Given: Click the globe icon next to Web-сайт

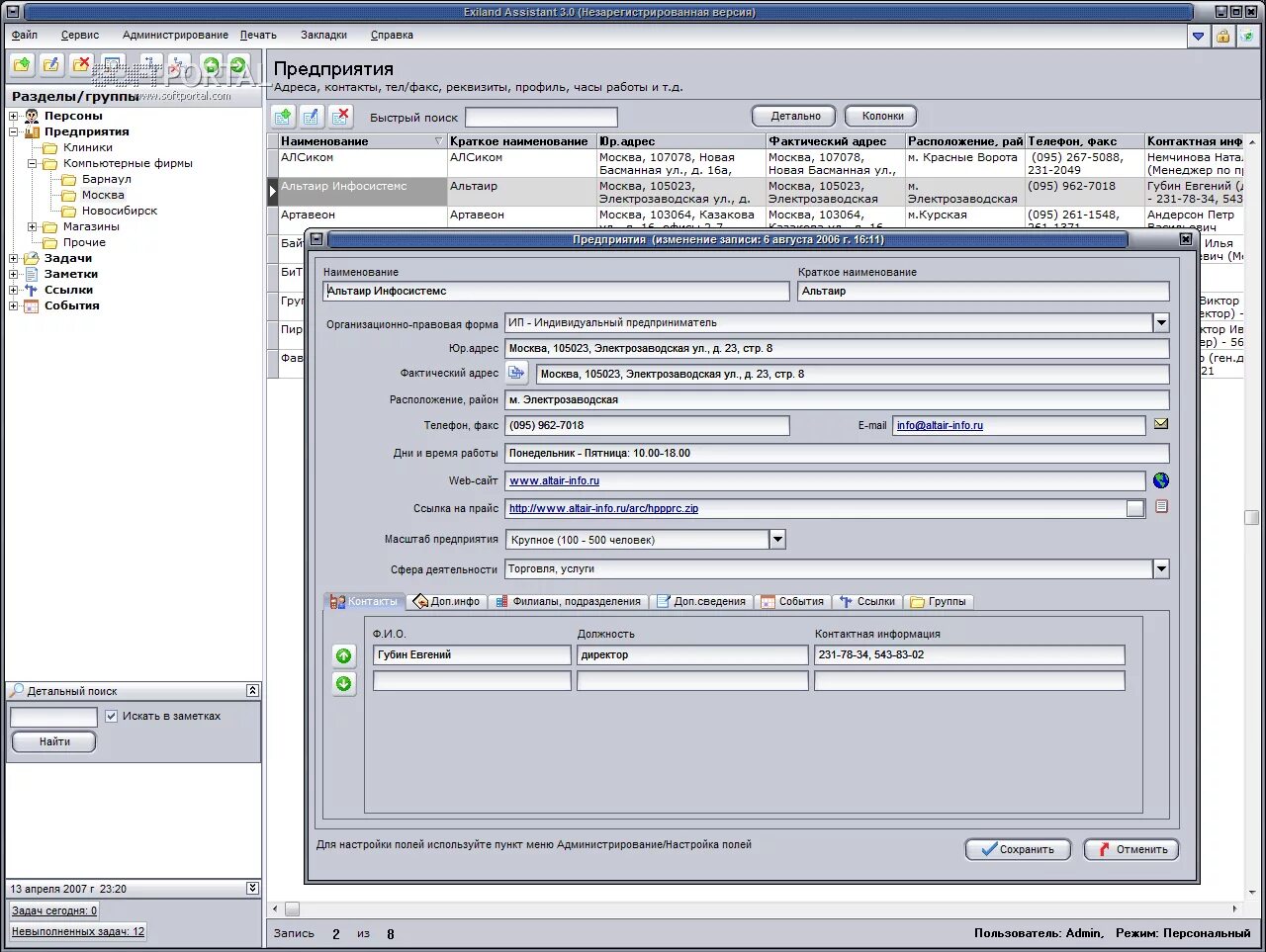Looking at the screenshot, I should point(1161,480).
